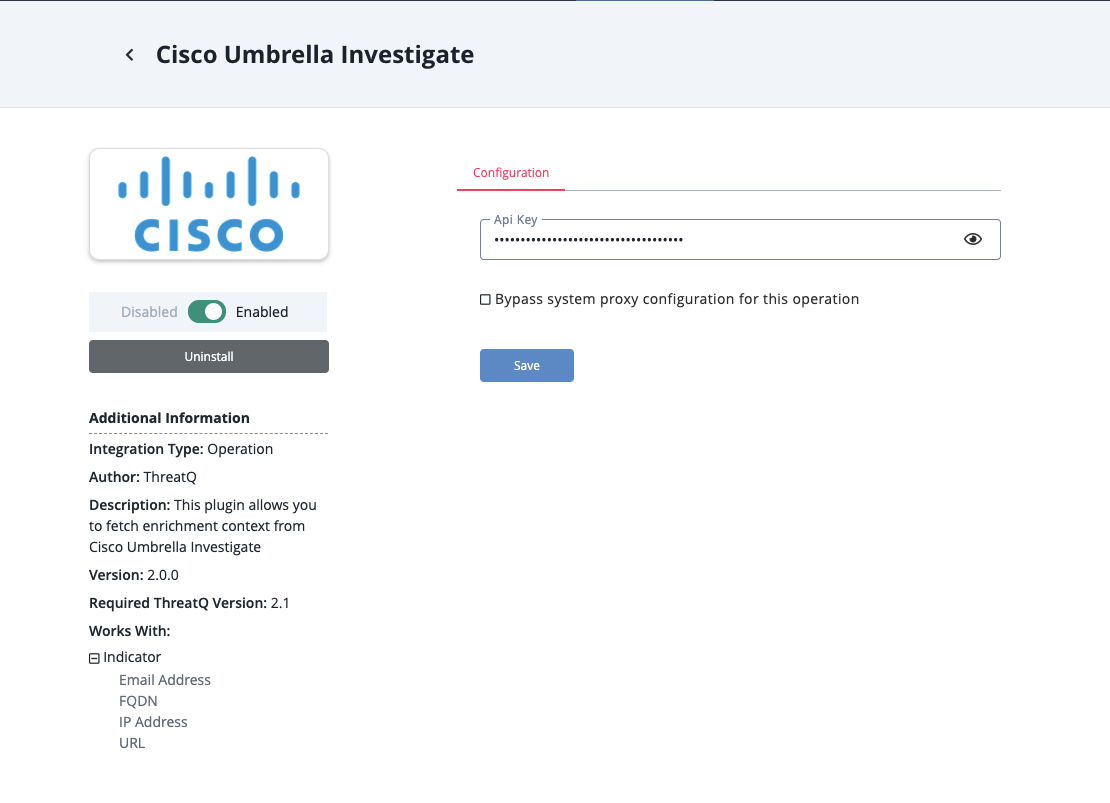Select the 'IP Address' indicator type
This screenshot has width=1110, height=803.
(153, 722)
